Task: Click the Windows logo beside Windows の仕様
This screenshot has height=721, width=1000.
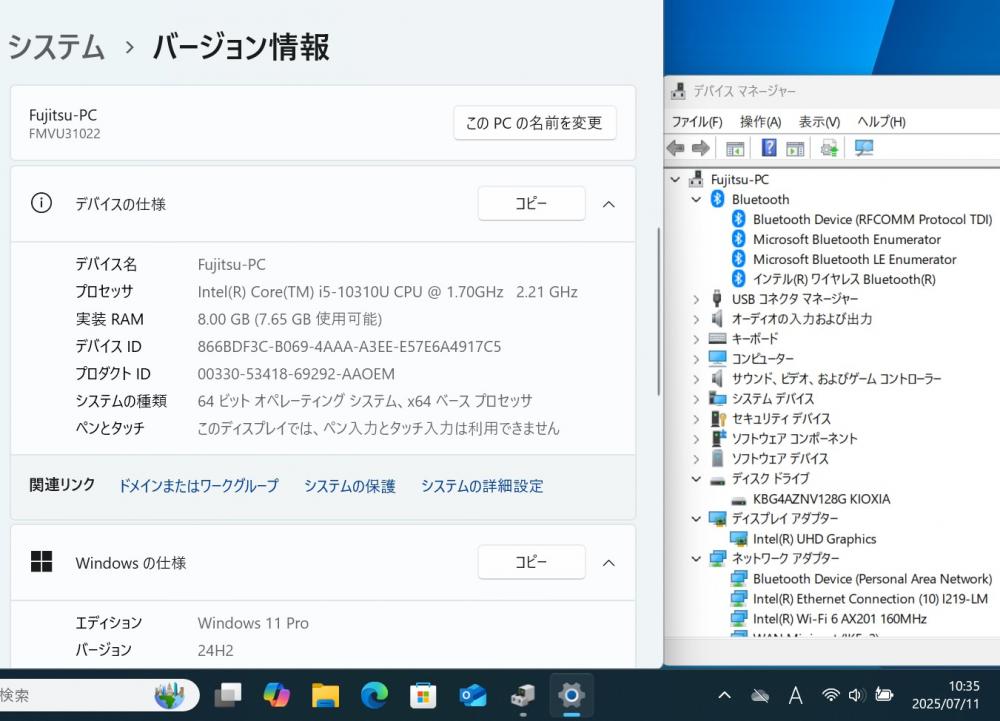Action: [41, 562]
